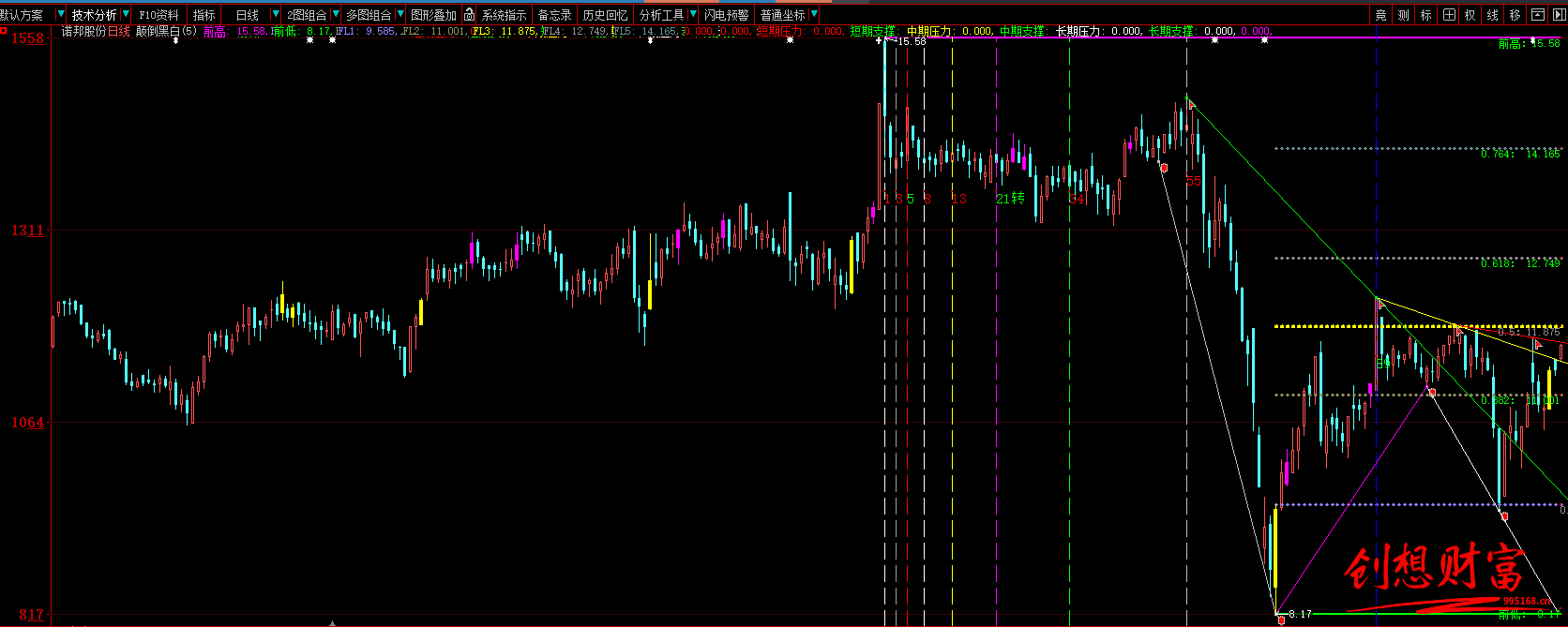Open the 普通坐标 coordinate dropdown arrow
The image size is (1568, 627).
(813, 15)
